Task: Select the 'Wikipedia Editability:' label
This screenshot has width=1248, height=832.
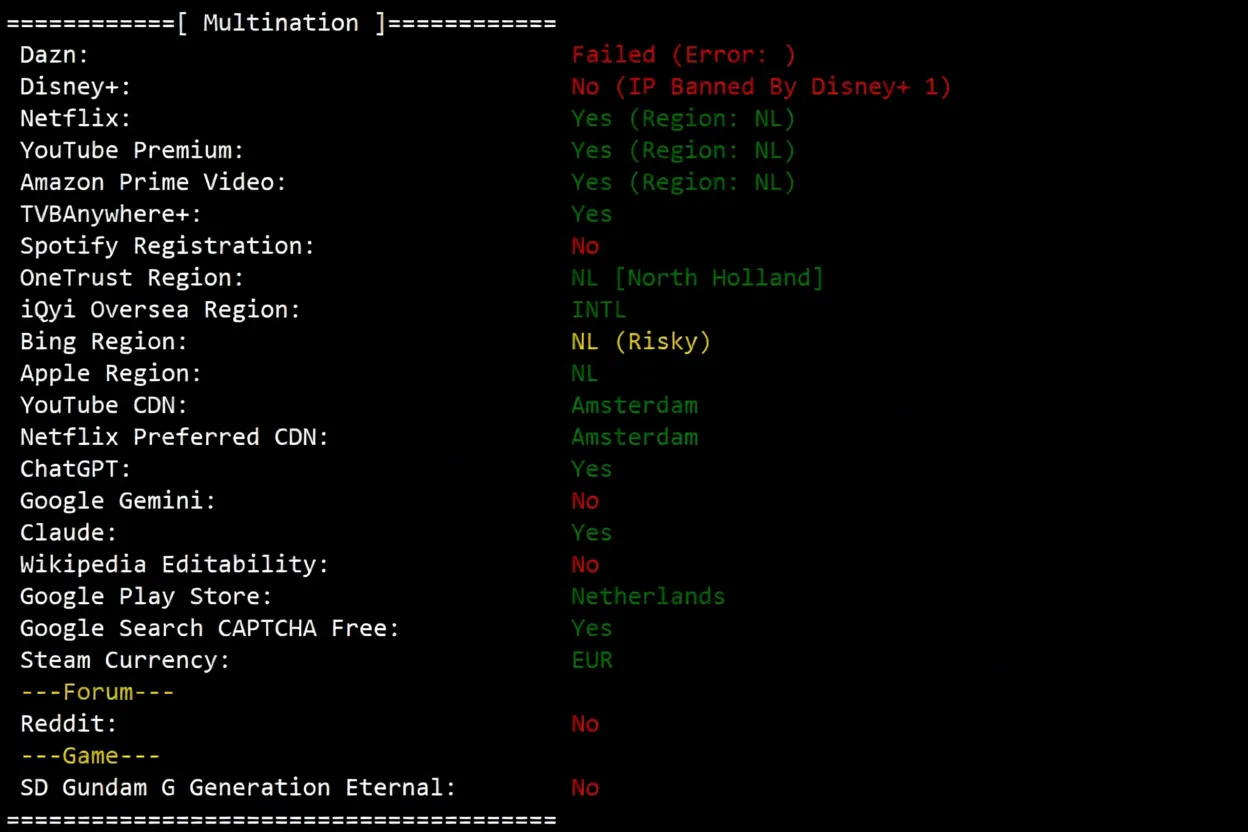Action: click(174, 566)
